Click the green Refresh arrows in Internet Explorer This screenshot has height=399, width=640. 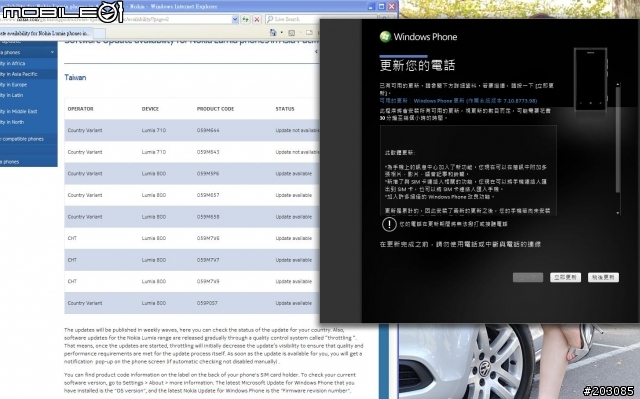point(245,19)
